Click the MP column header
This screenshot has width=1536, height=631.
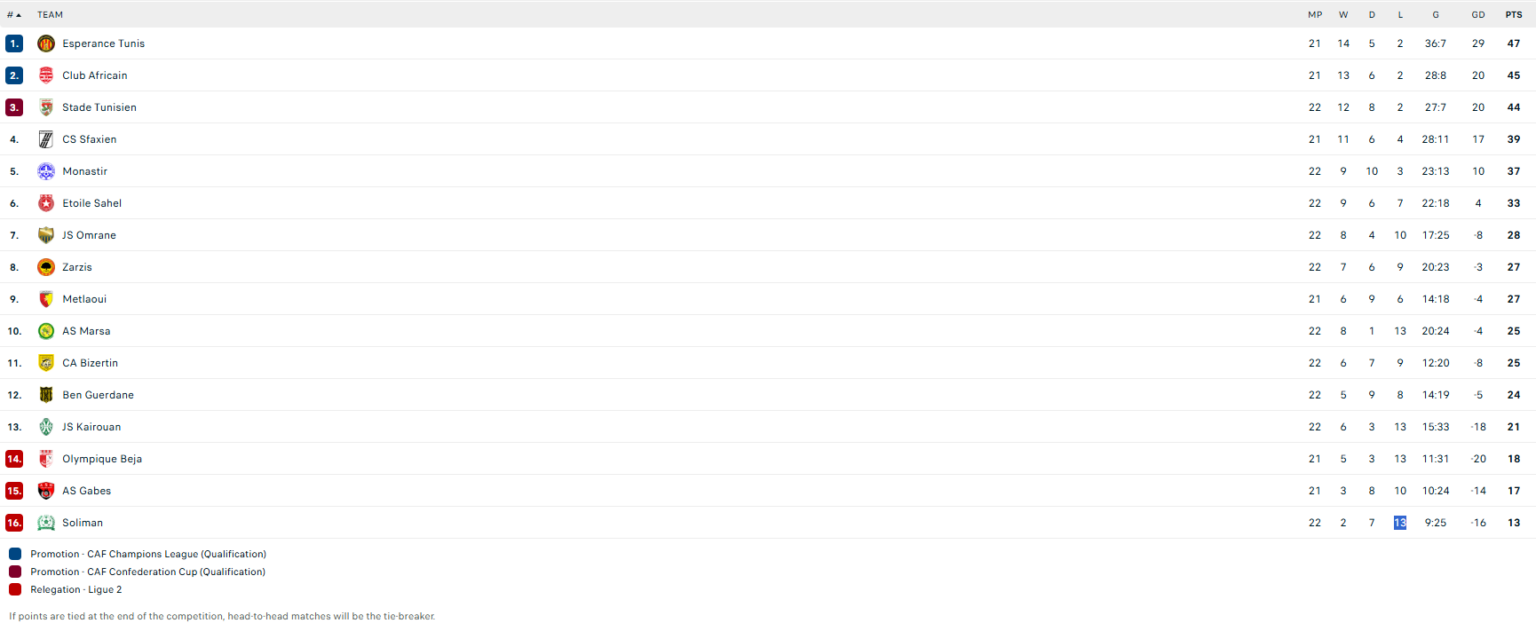coord(1314,15)
